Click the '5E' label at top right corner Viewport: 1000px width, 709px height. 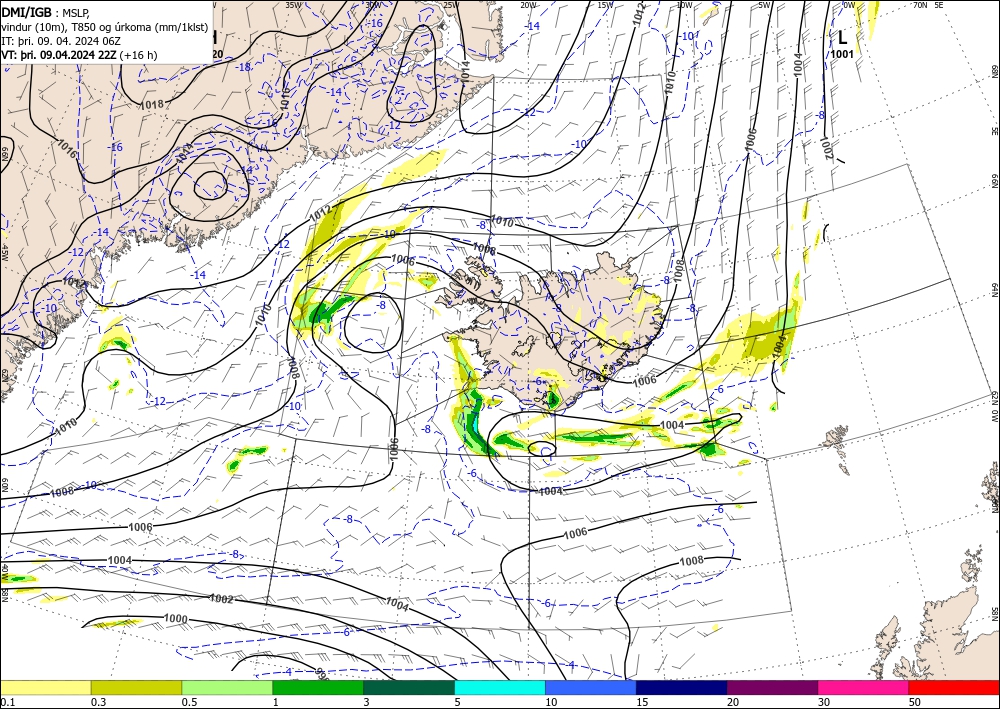click(939, 5)
